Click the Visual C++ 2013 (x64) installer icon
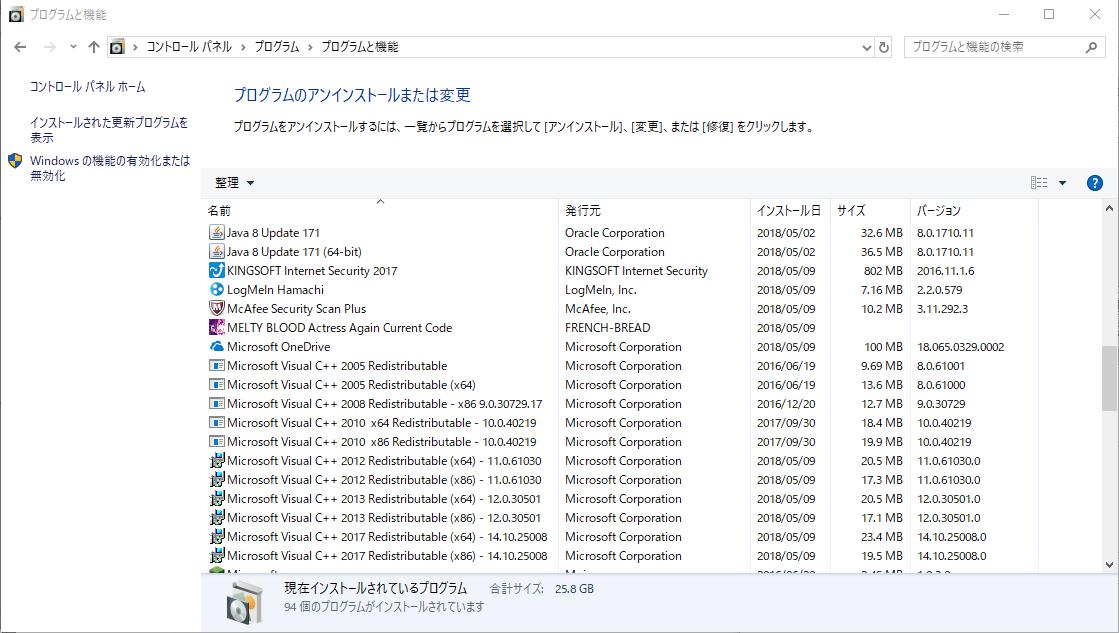 coord(216,499)
